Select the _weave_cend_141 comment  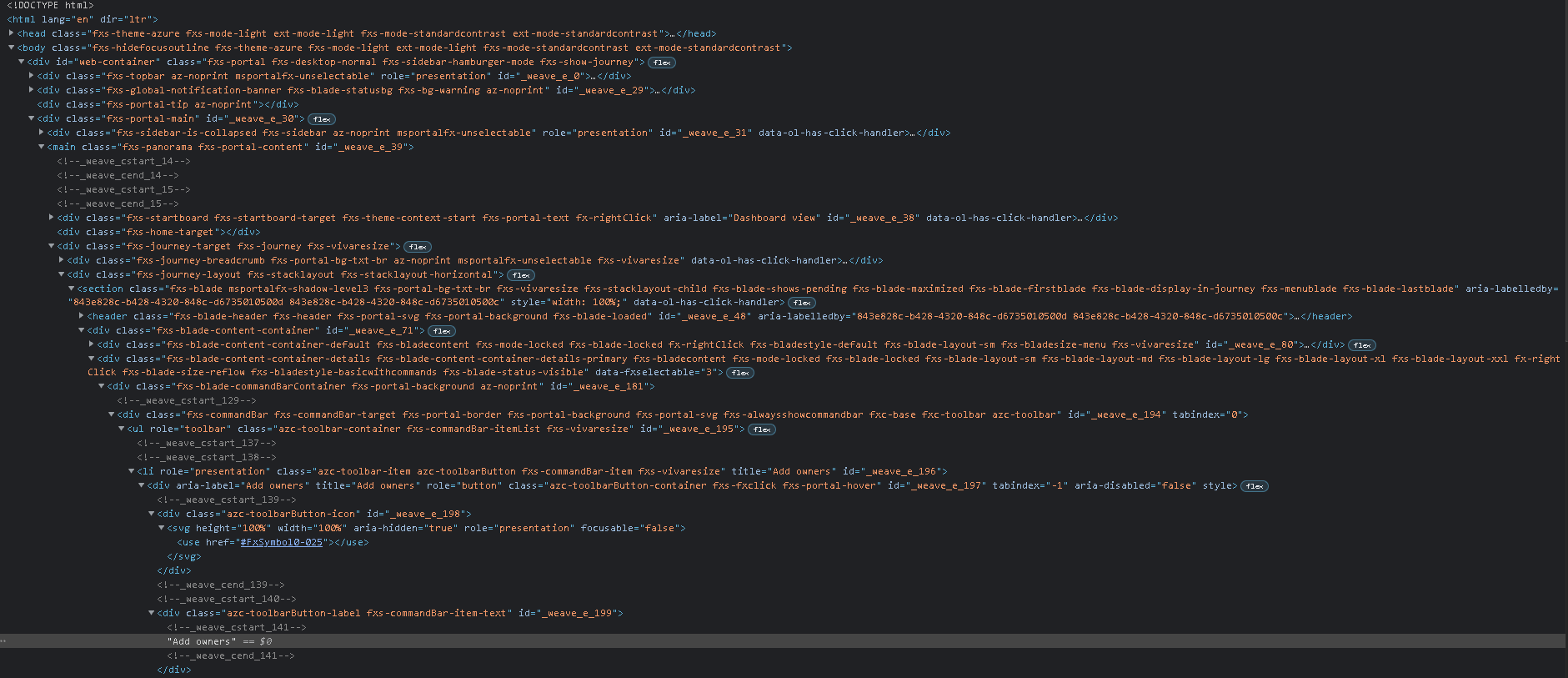pyautogui.click(x=231, y=655)
